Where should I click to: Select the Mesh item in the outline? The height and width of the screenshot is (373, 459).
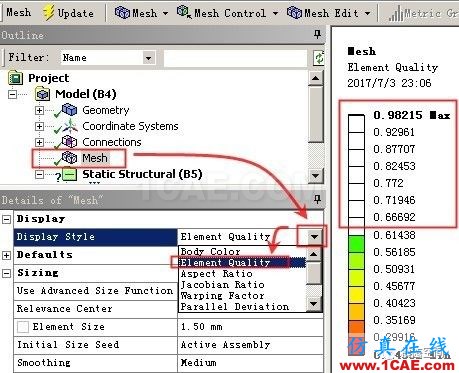coord(95,158)
